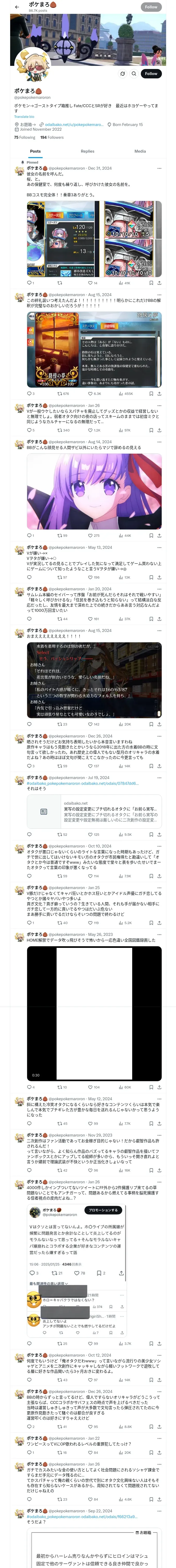Reply to the Jul 19, 2024 post
The width and height of the screenshot is (176, 1568).
point(29,834)
